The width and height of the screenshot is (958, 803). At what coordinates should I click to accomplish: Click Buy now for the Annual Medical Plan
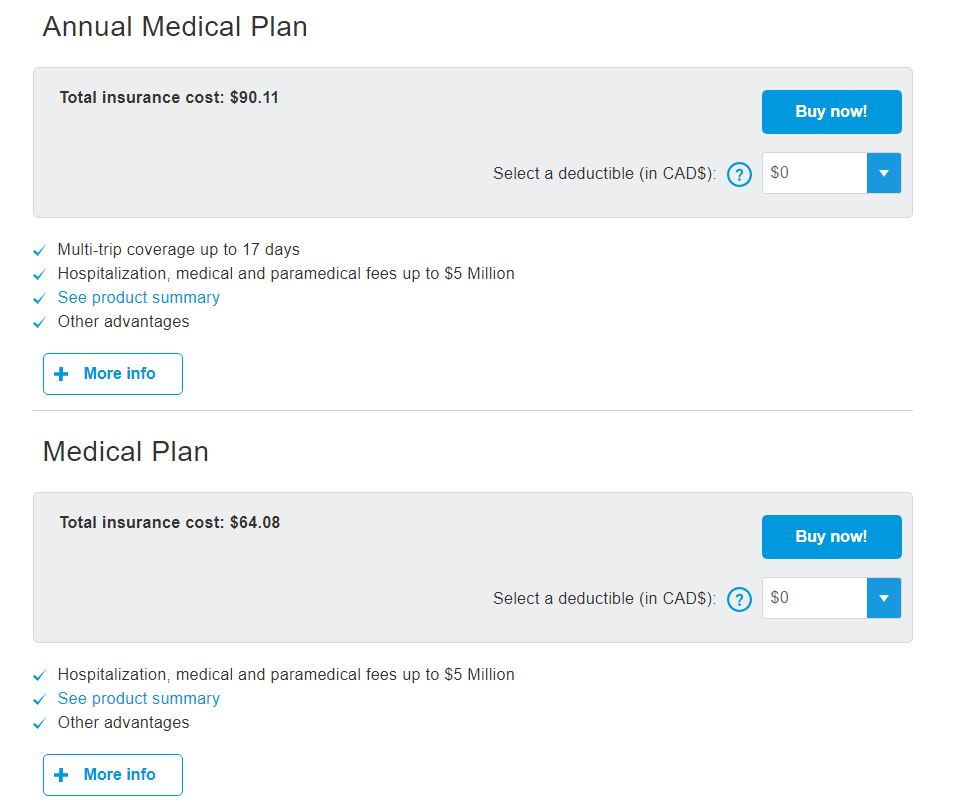click(x=831, y=111)
